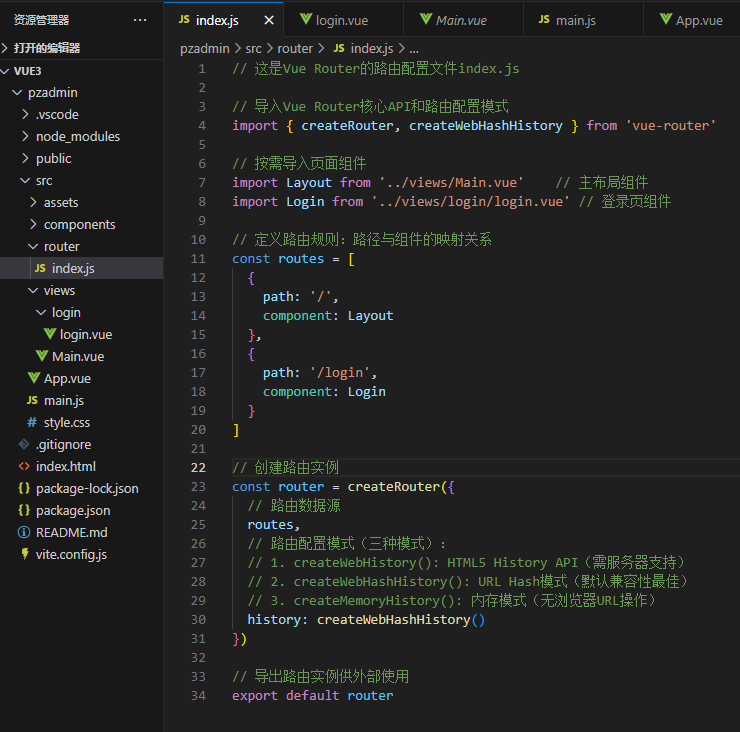740x732 pixels.
Task: Click Vue icon on Main.vue tab
Action: 426,19
